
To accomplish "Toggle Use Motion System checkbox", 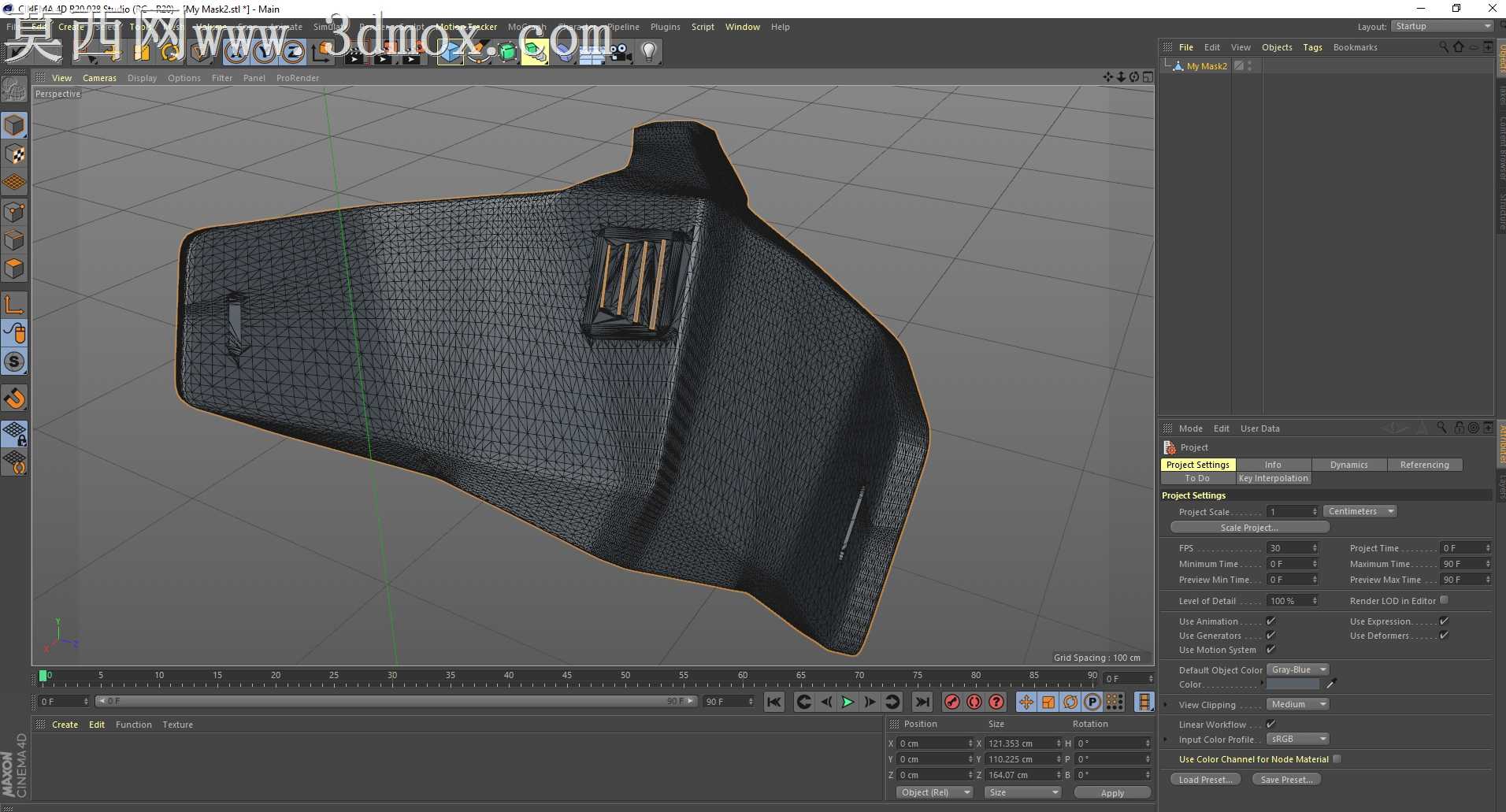I will point(1270,650).
